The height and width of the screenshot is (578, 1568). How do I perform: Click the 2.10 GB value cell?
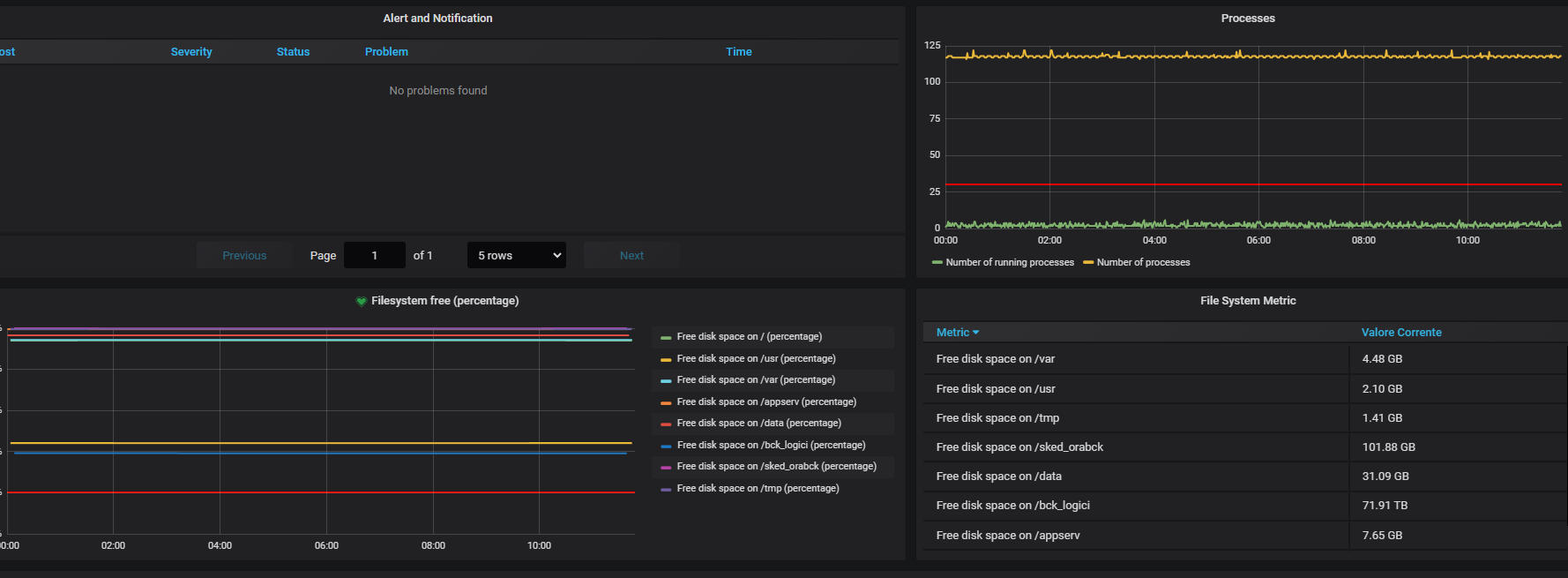coord(1458,388)
